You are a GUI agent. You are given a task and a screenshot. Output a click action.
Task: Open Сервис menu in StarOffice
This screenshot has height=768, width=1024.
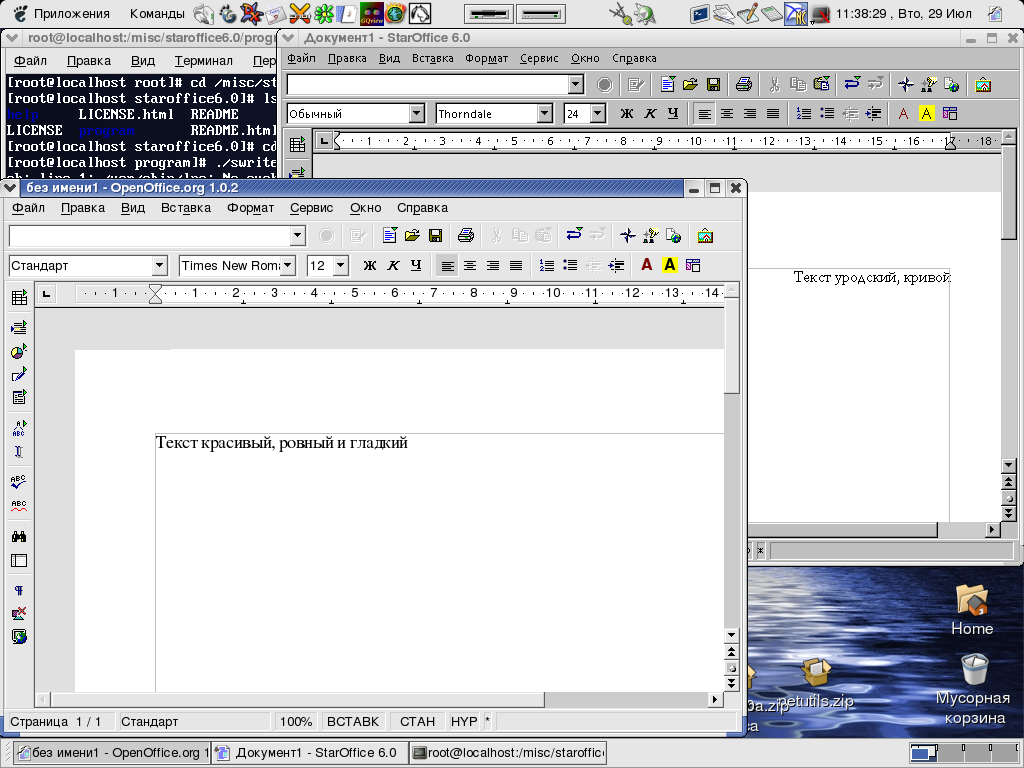tap(539, 58)
